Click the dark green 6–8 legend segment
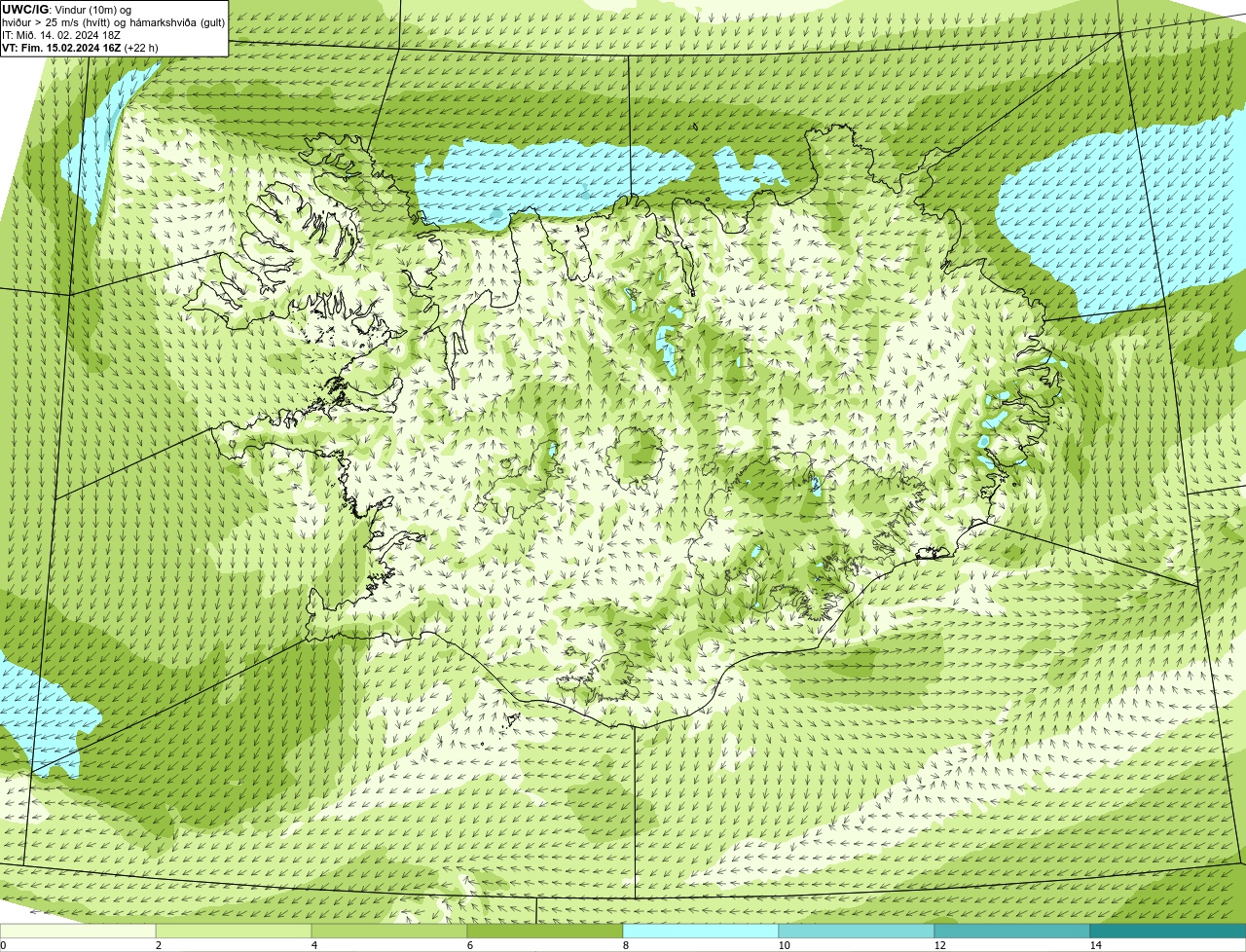The width and height of the screenshot is (1246, 952). pos(545,931)
